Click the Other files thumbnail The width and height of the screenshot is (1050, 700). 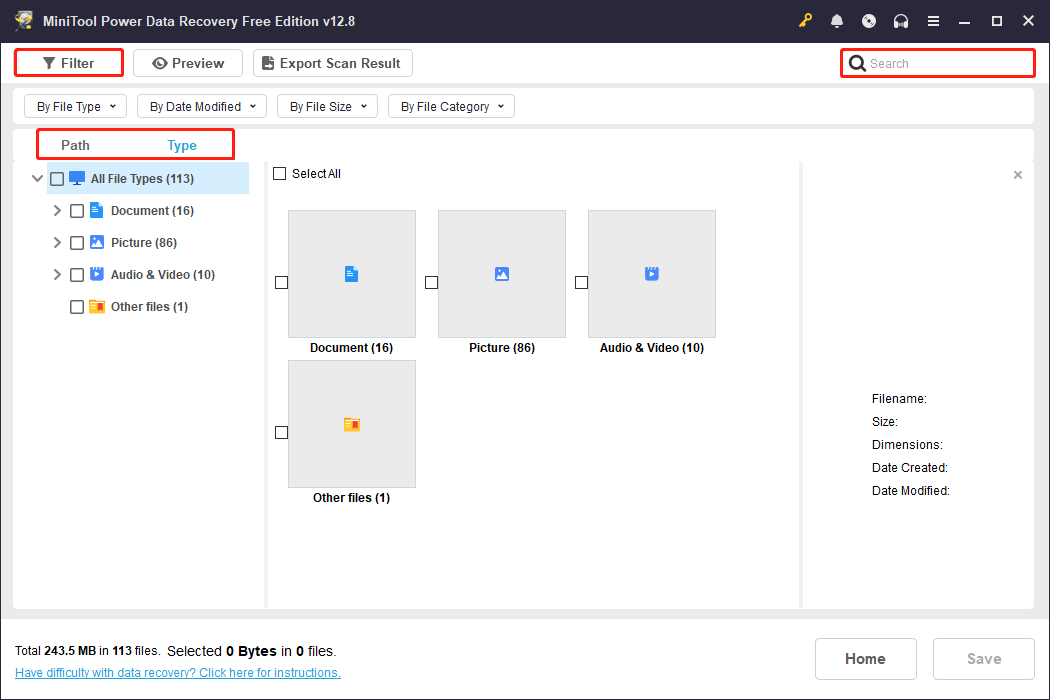pos(351,424)
